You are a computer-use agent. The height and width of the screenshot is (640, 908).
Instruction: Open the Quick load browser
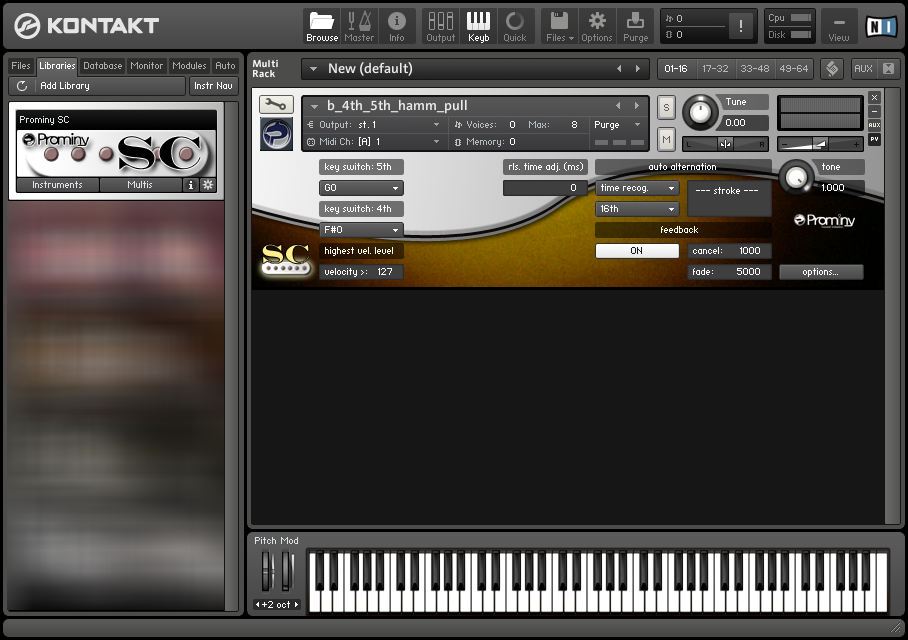(515, 26)
